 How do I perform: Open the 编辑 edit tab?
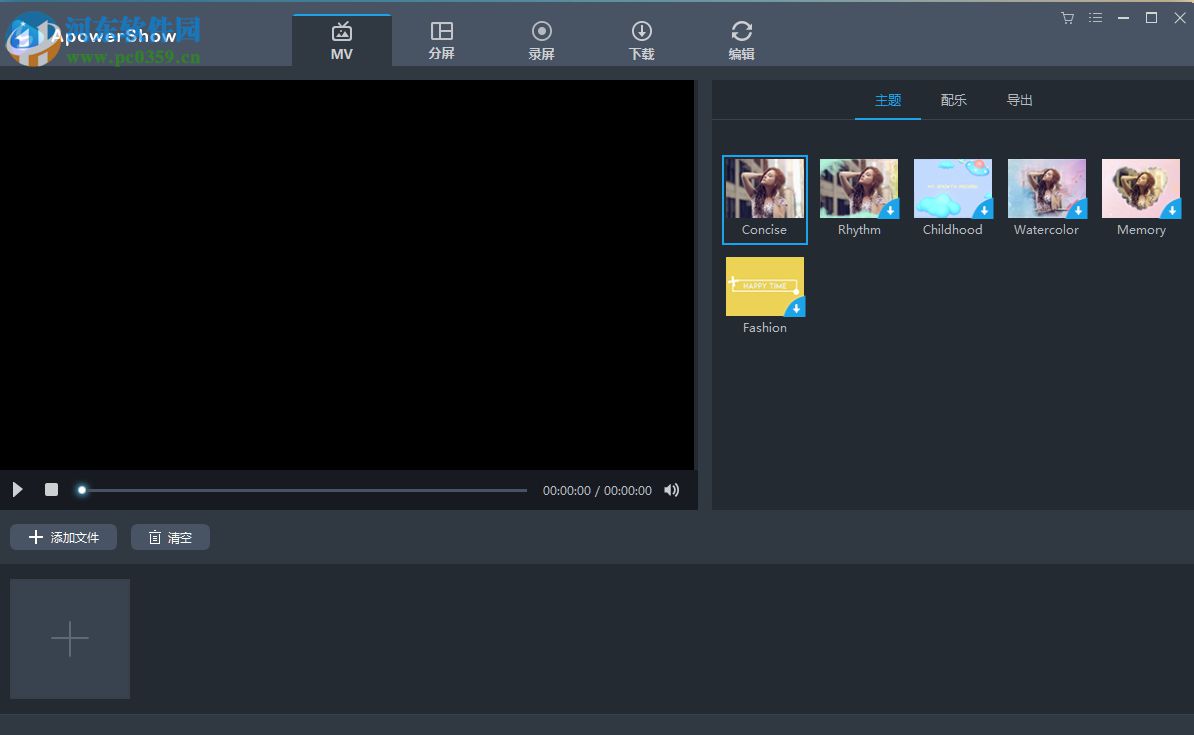point(741,40)
